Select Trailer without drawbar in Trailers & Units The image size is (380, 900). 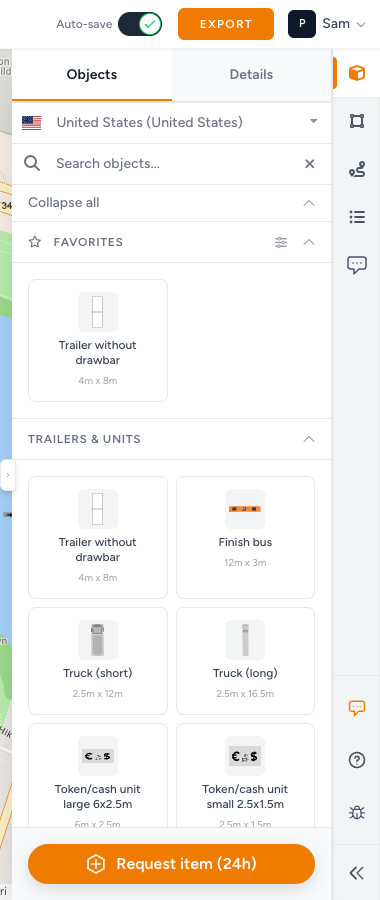(98, 537)
